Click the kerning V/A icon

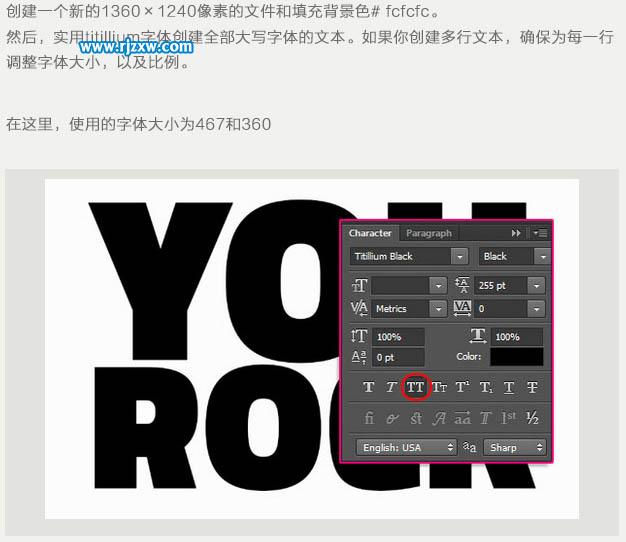(x=359, y=309)
